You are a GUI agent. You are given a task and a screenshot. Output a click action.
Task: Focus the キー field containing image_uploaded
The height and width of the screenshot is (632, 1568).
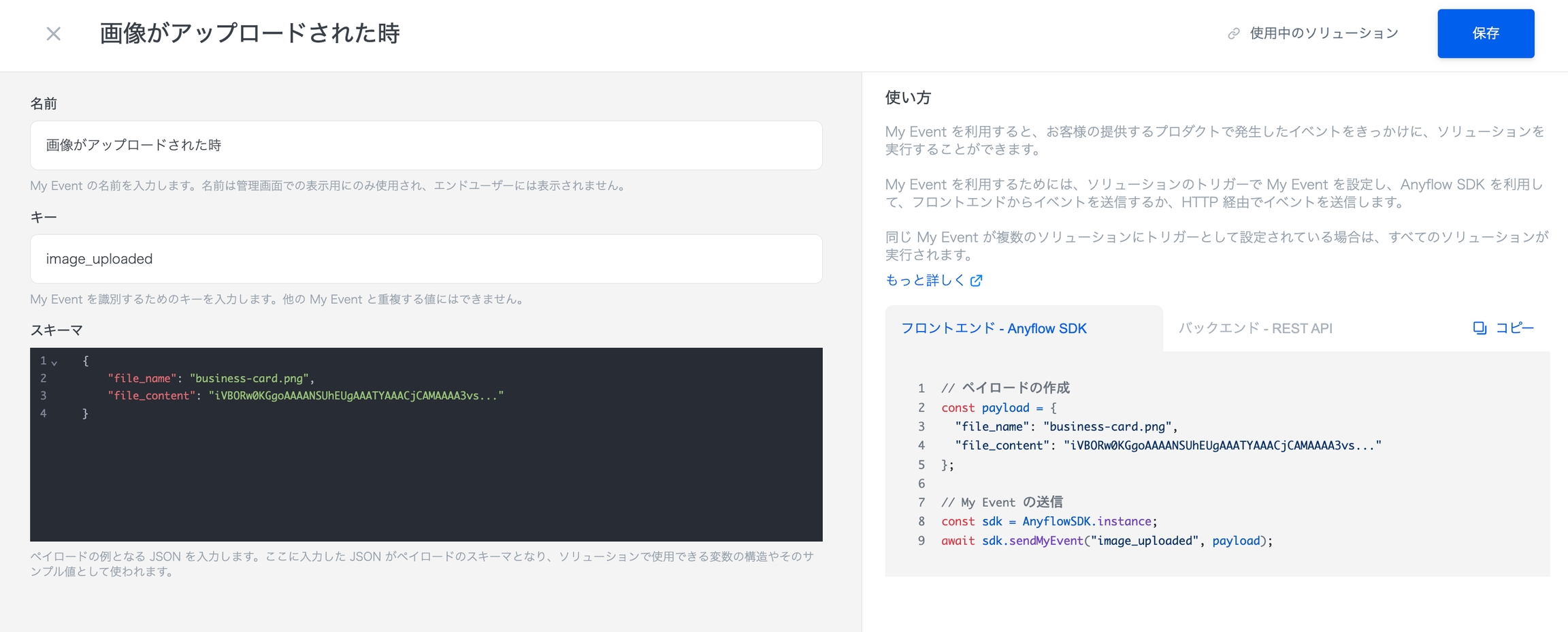pos(426,259)
